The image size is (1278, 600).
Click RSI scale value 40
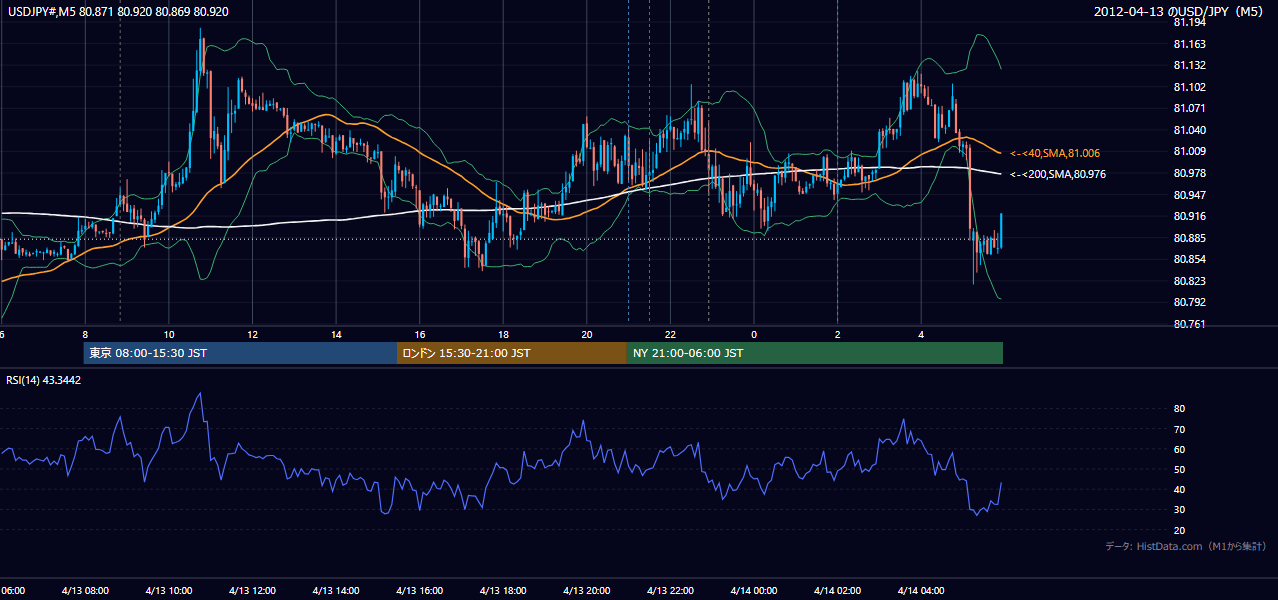pyautogui.click(x=1180, y=489)
